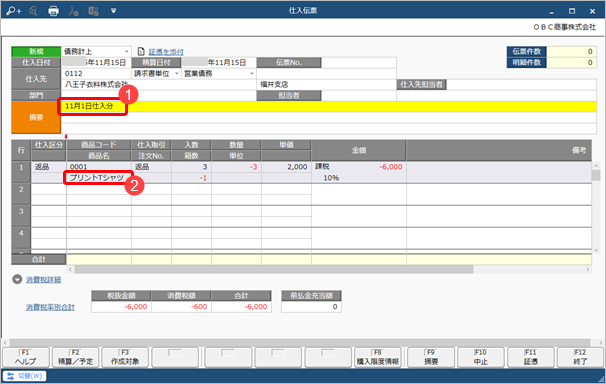The width and height of the screenshot is (606, 384).
Task: Click the F2 精算／予定 button
Action: (75, 357)
